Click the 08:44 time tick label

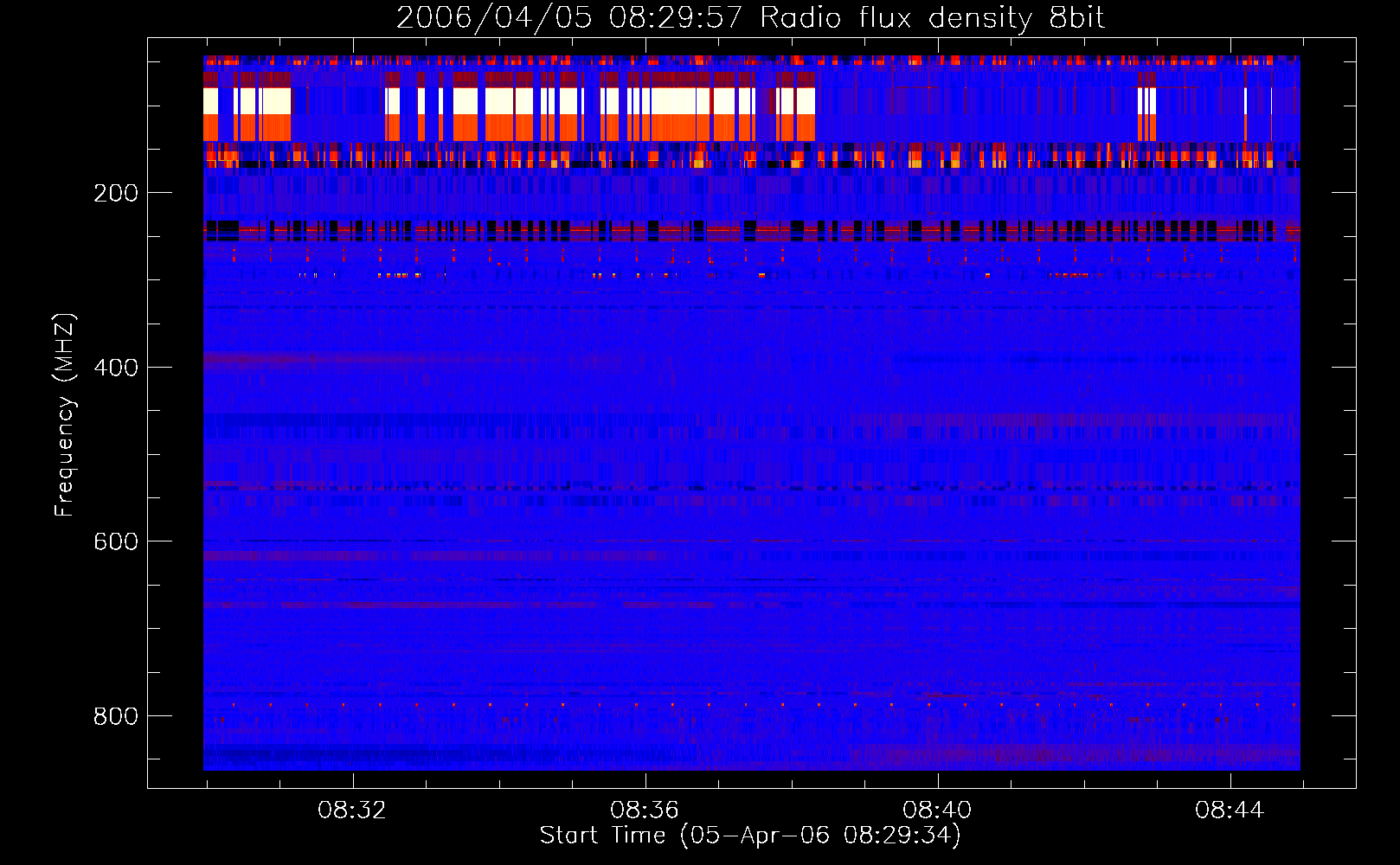tap(1230, 811)
